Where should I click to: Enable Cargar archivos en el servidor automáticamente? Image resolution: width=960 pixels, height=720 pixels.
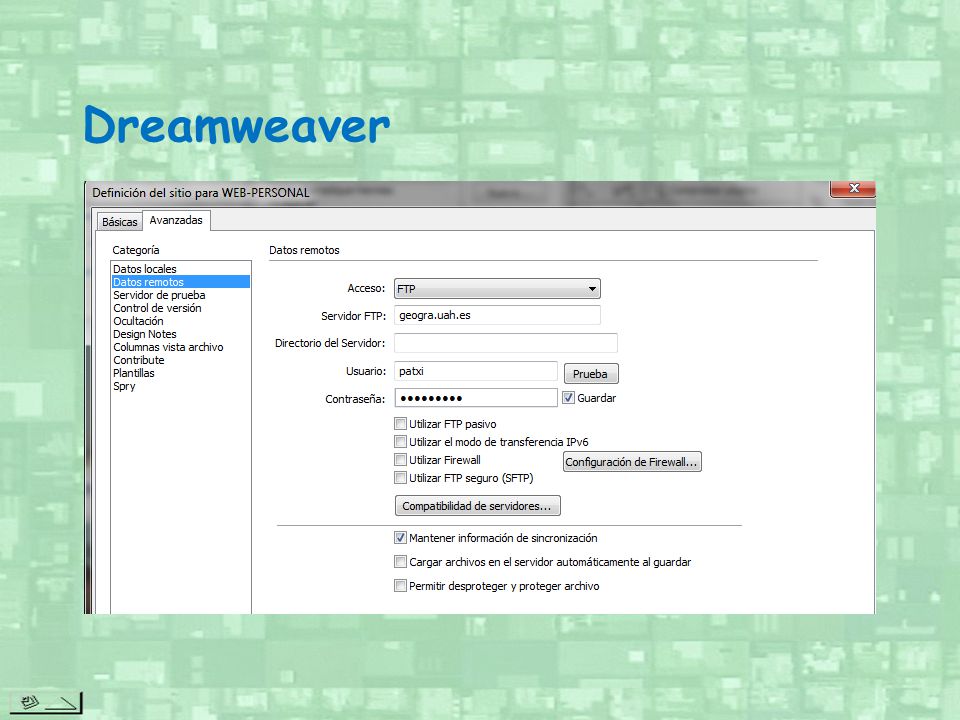tap(400, 561)
